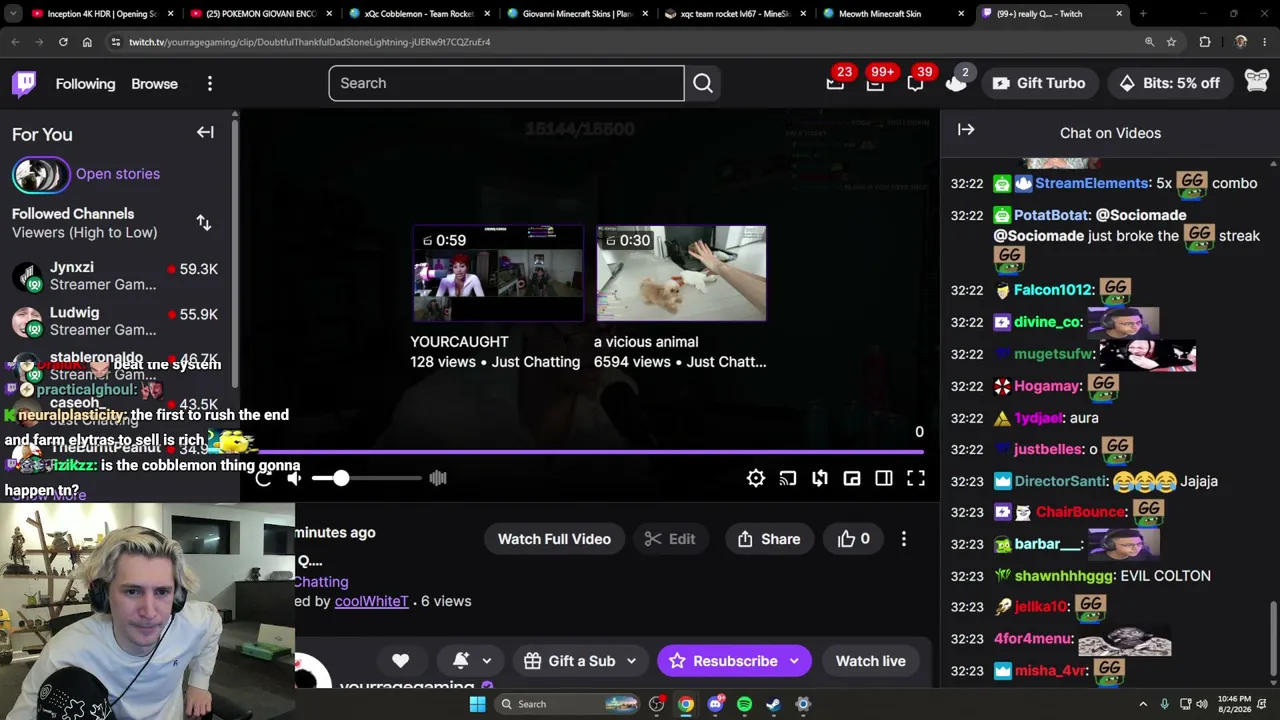Mute the clip audio
The image size is (1280, 720).
pos(294,478)
